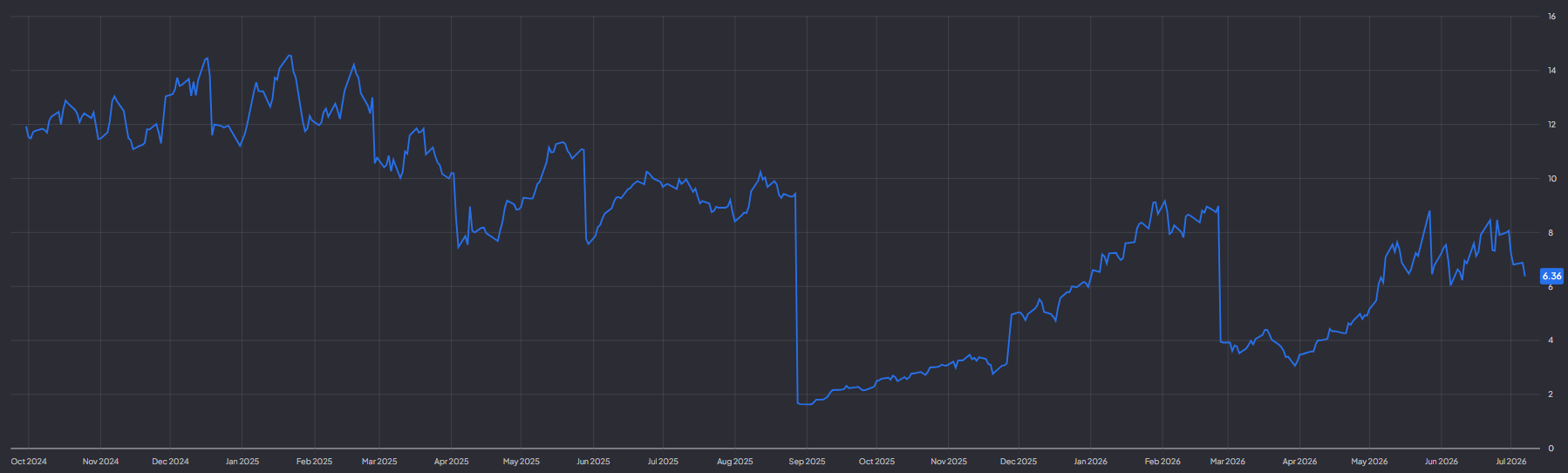Select the Nov 2025 date label
The width and height of the screenshot is (1568, 473).
point(949,462)
